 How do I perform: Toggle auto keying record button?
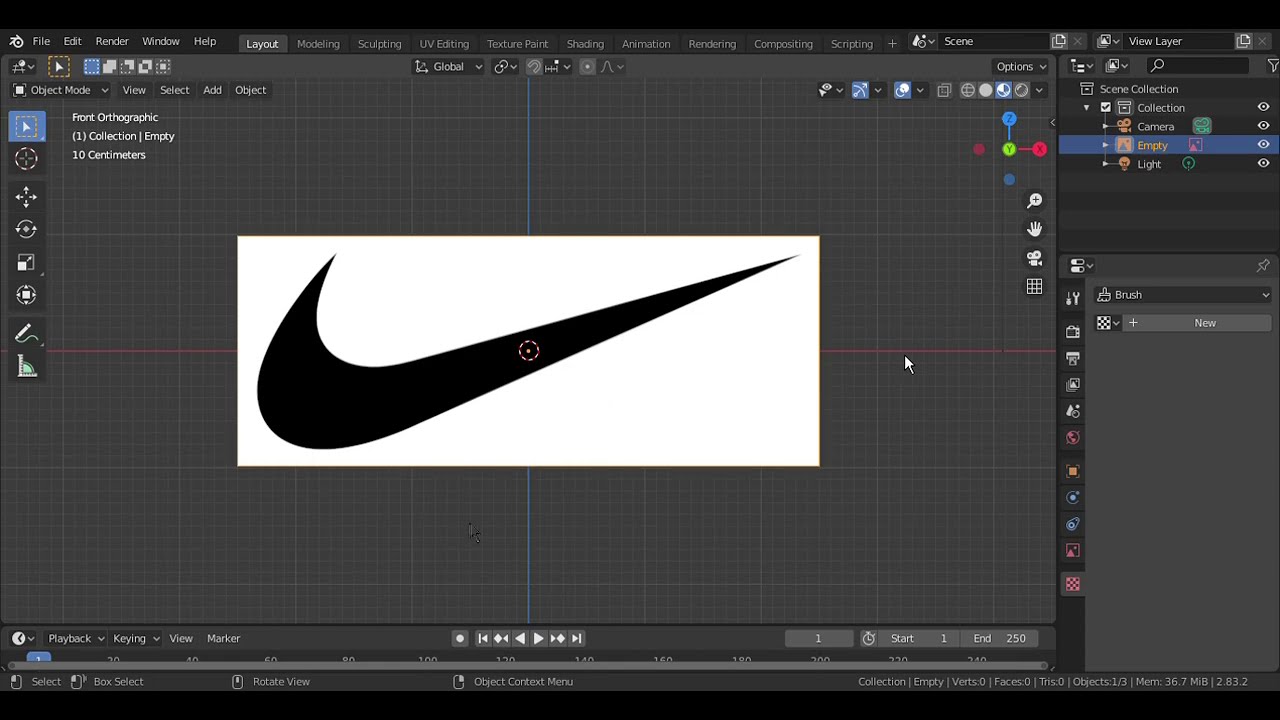coord(460,638)
